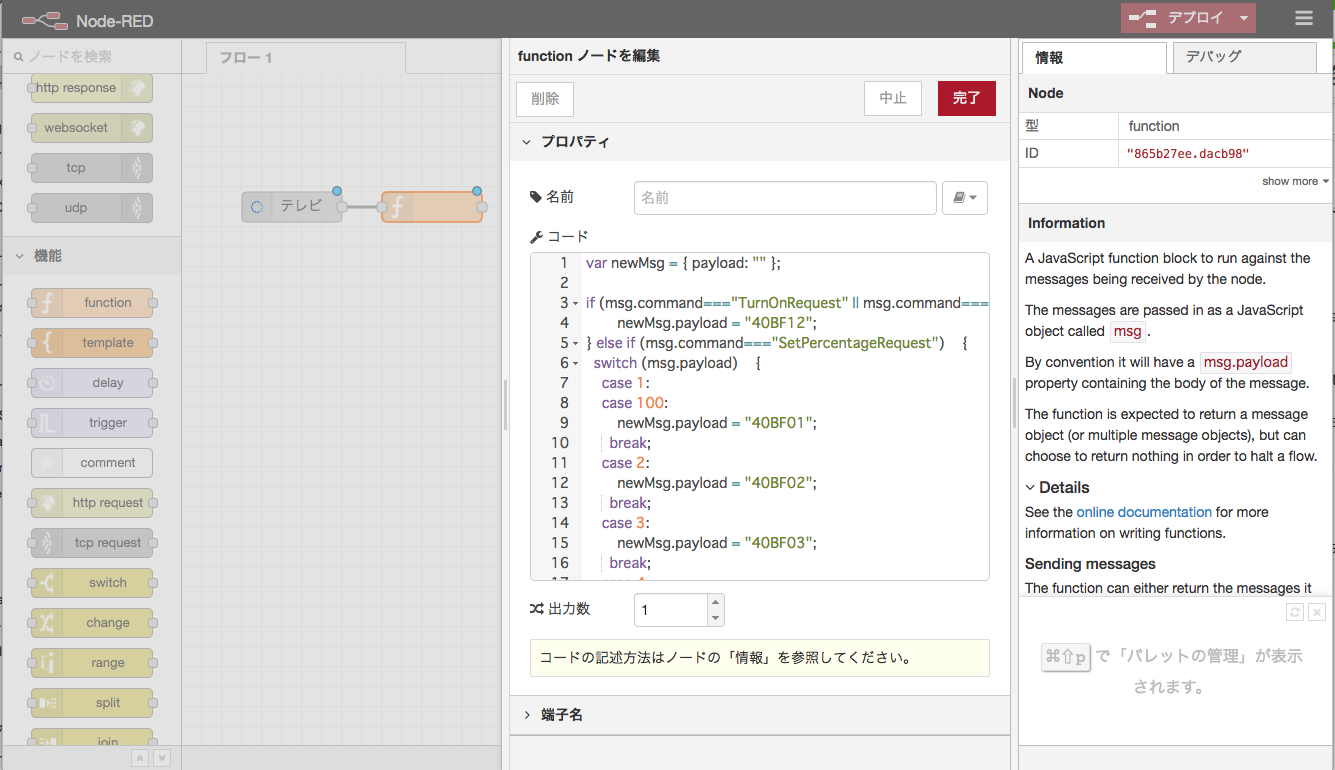1335x770 pixels.
Task: Click the ノードを検索 search field
Action: (x=92, y=57)
